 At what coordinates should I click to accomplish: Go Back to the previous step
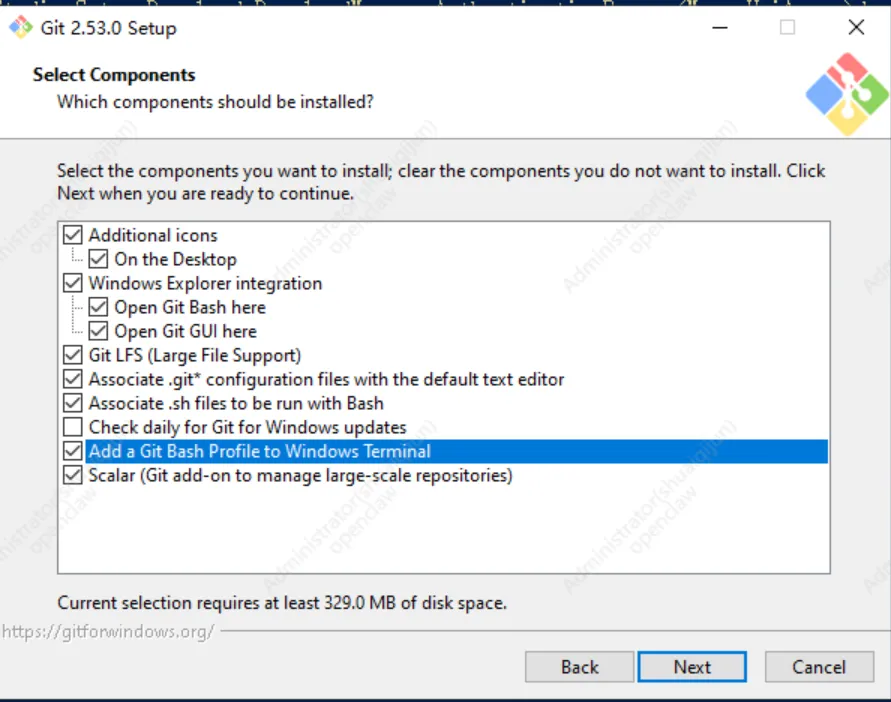click(579, 667)
